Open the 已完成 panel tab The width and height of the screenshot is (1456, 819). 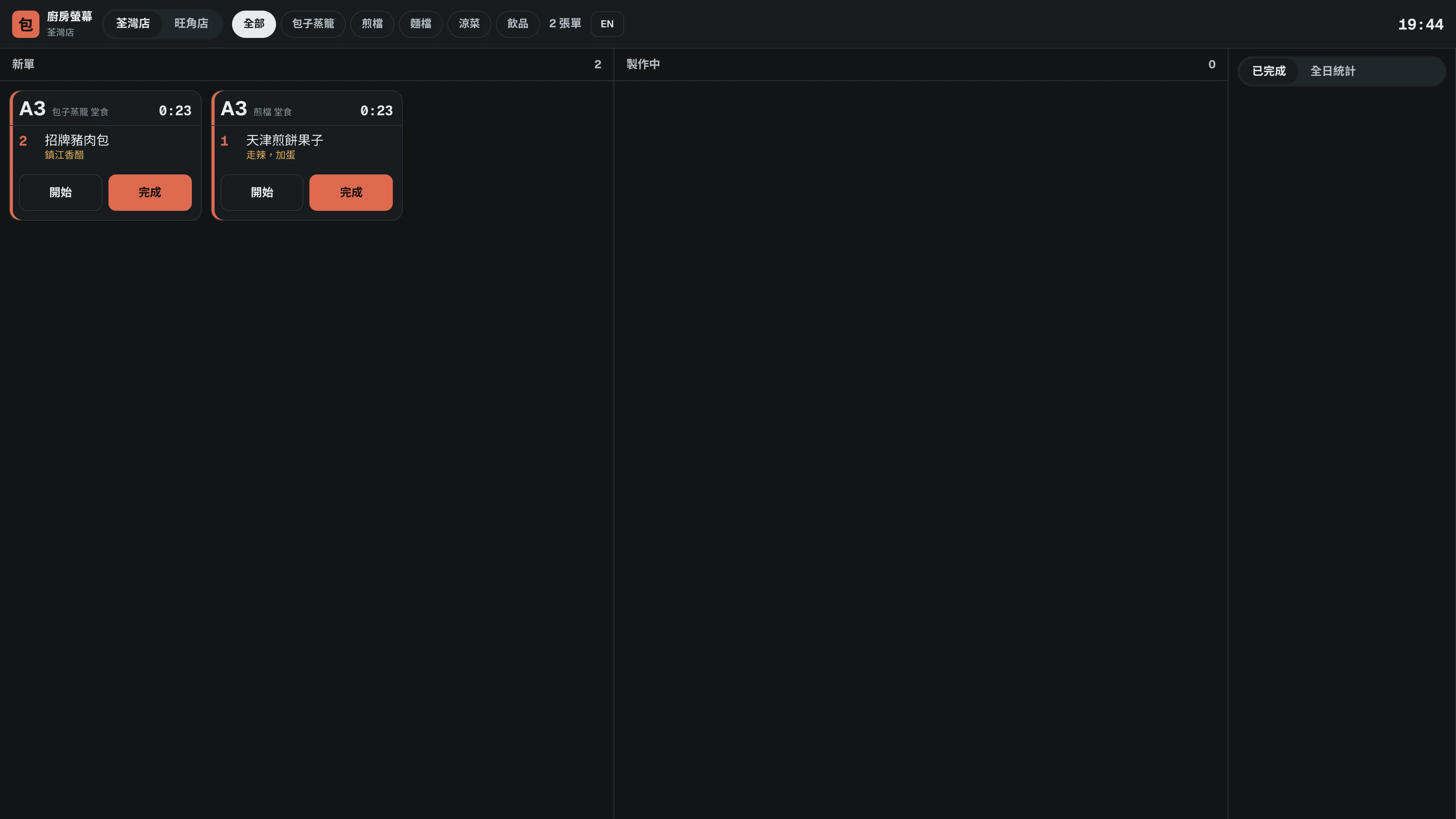tap(1269, 71)
